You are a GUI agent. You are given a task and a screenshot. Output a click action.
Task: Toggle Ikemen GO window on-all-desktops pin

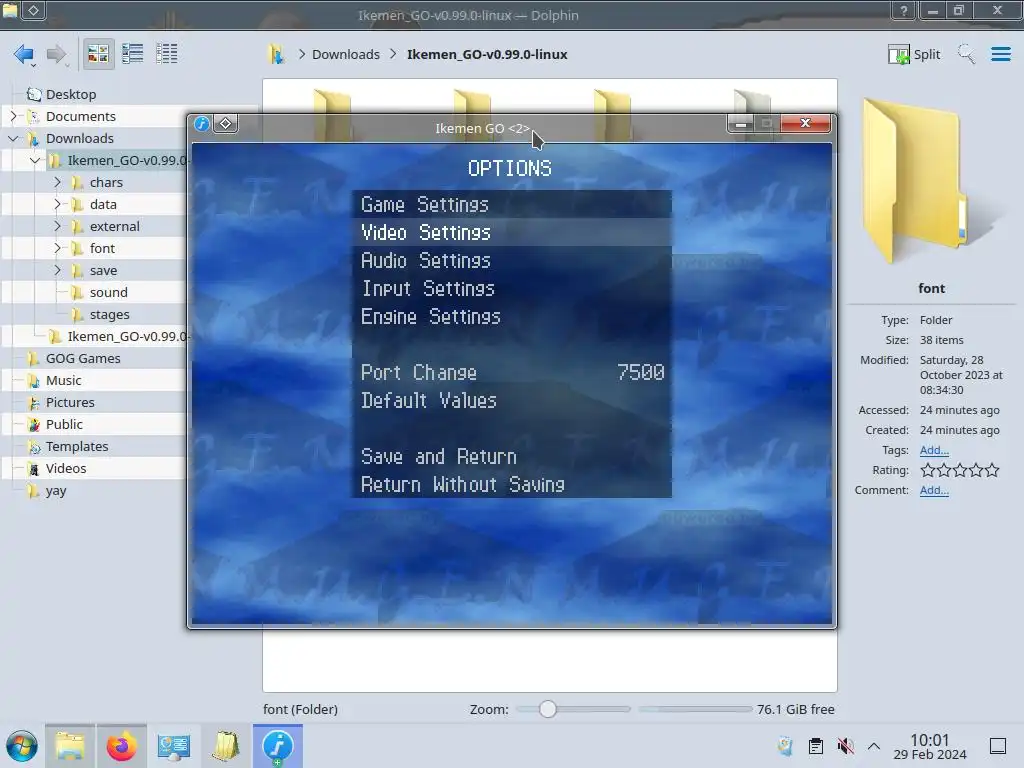click(225, 123)
